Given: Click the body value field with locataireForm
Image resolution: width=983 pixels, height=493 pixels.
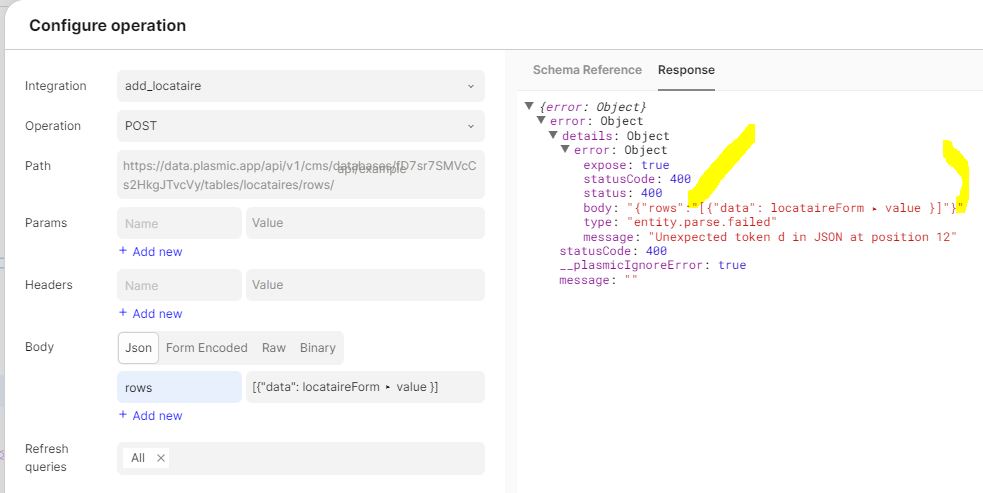Looking at the screenshot, I should pos(364,387).
